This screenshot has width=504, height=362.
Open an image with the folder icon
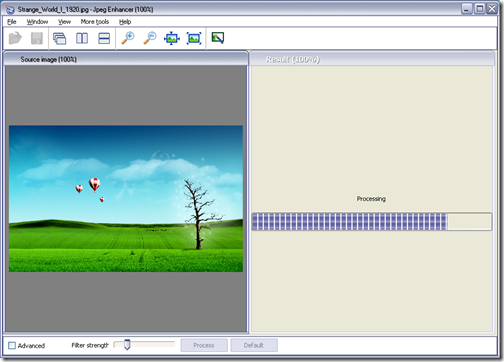(15, 38)
